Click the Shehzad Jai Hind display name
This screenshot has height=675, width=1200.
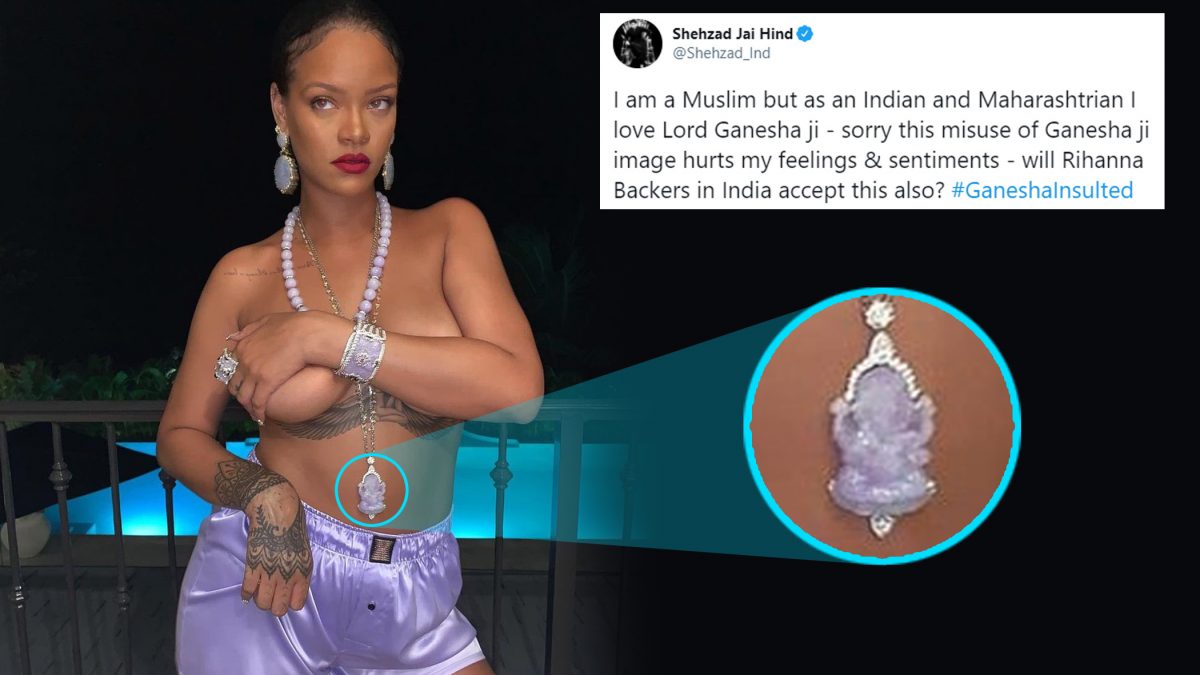(x=732, y=34)
